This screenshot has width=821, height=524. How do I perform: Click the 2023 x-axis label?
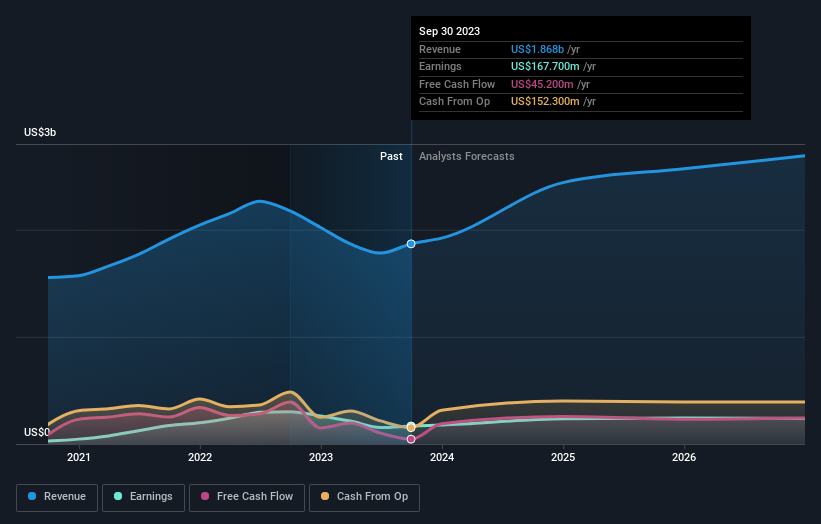(321, 458)
